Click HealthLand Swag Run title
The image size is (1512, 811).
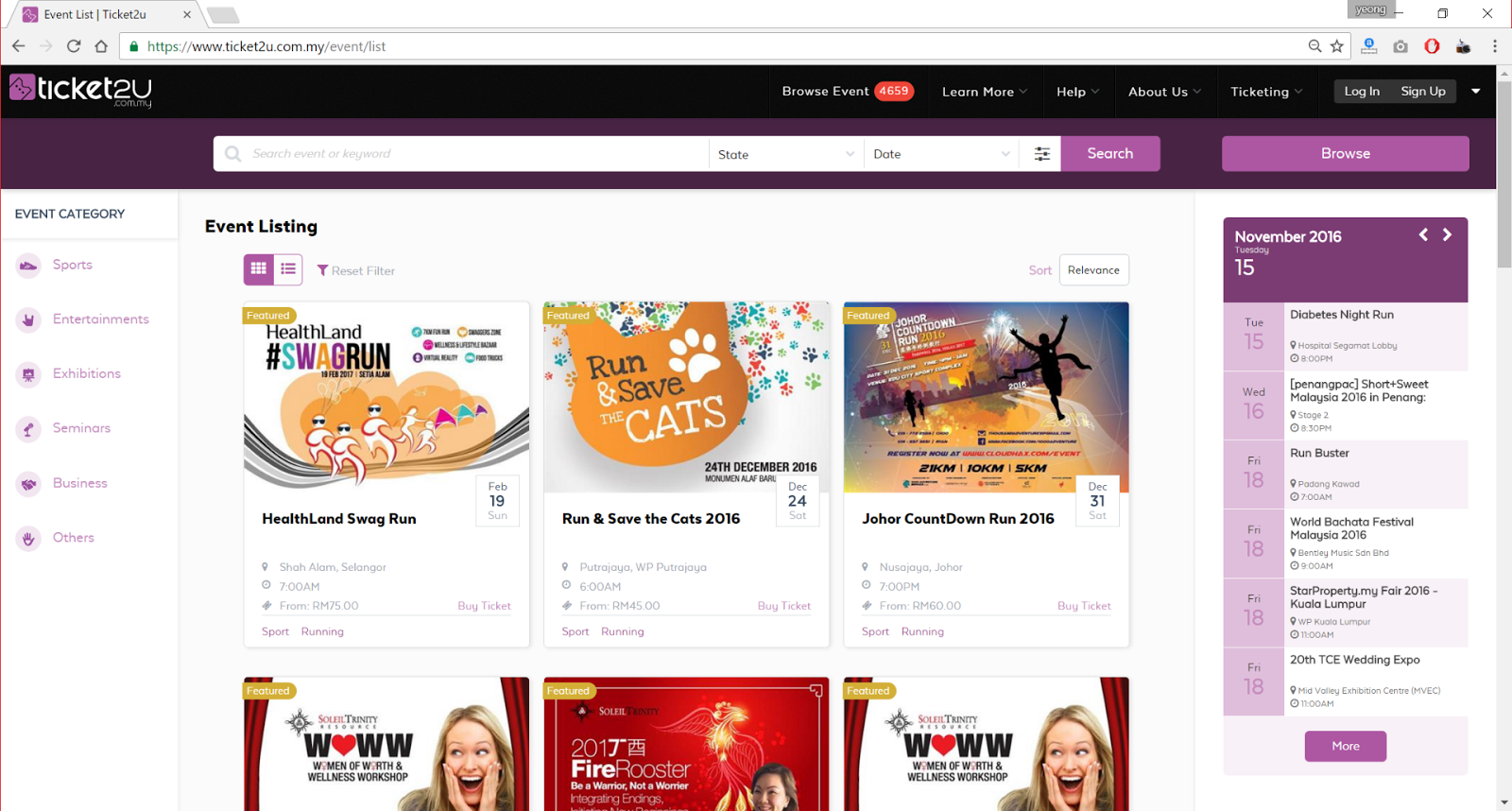point(339,519)
